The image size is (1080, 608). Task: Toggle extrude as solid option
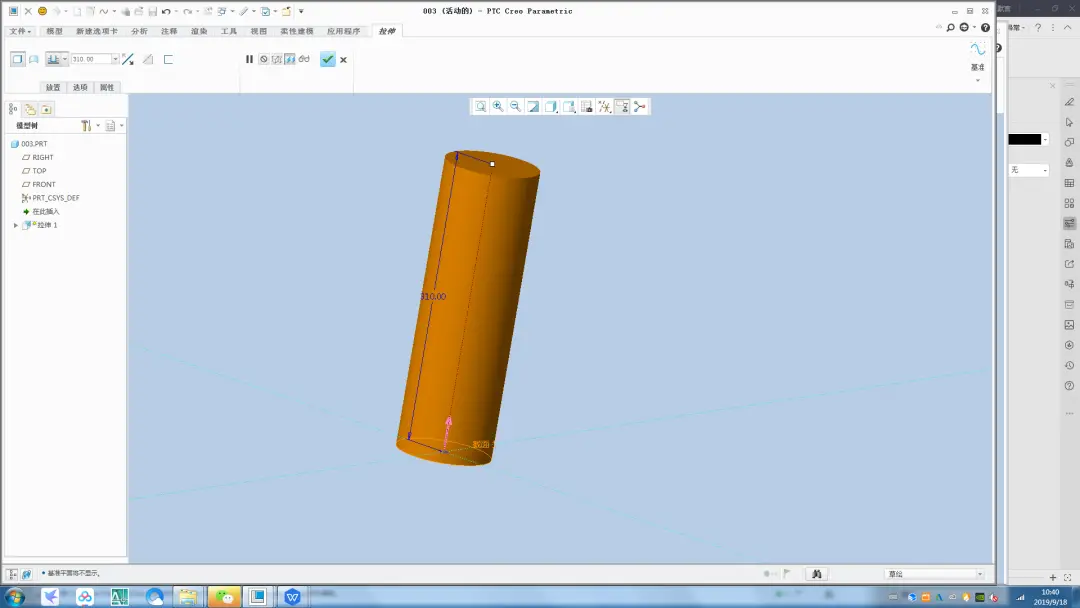tap(17, 59)
